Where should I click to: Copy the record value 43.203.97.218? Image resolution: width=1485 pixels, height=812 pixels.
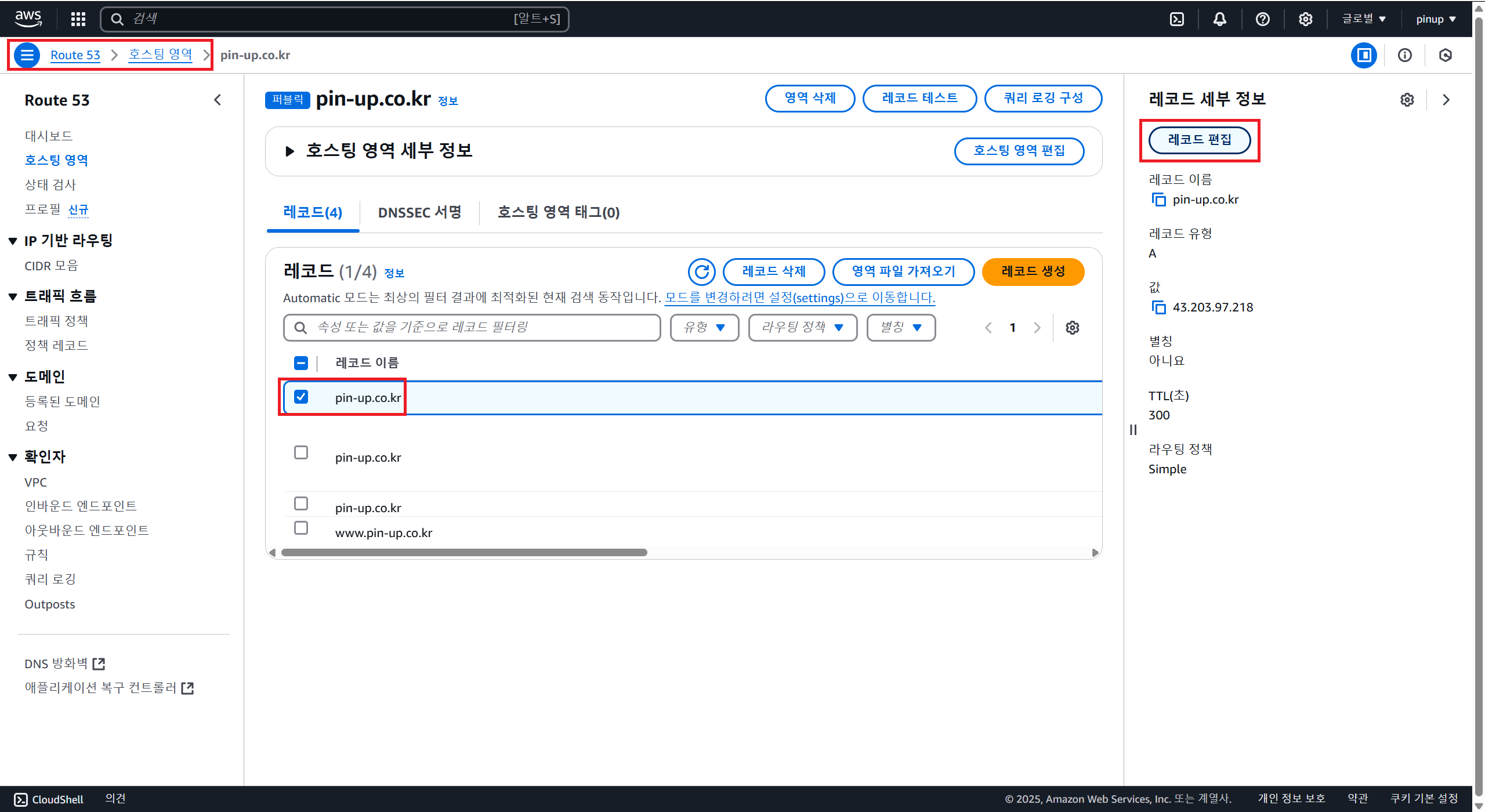[1158, 307]
